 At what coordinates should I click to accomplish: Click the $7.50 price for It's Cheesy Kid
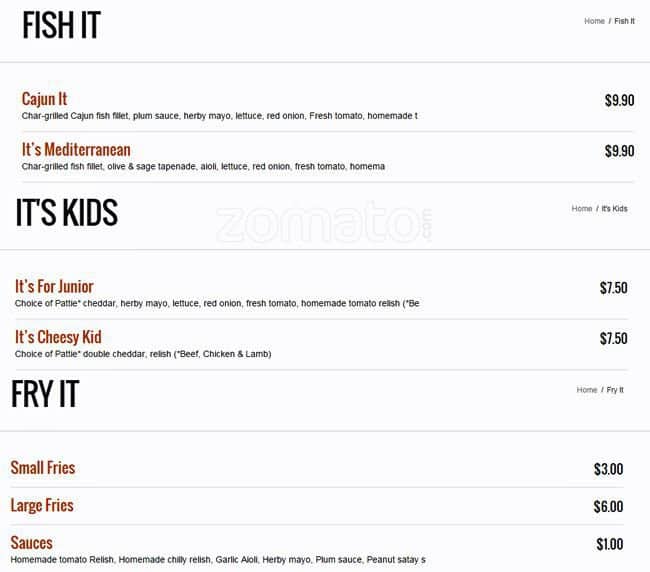(x=613, y=338)
